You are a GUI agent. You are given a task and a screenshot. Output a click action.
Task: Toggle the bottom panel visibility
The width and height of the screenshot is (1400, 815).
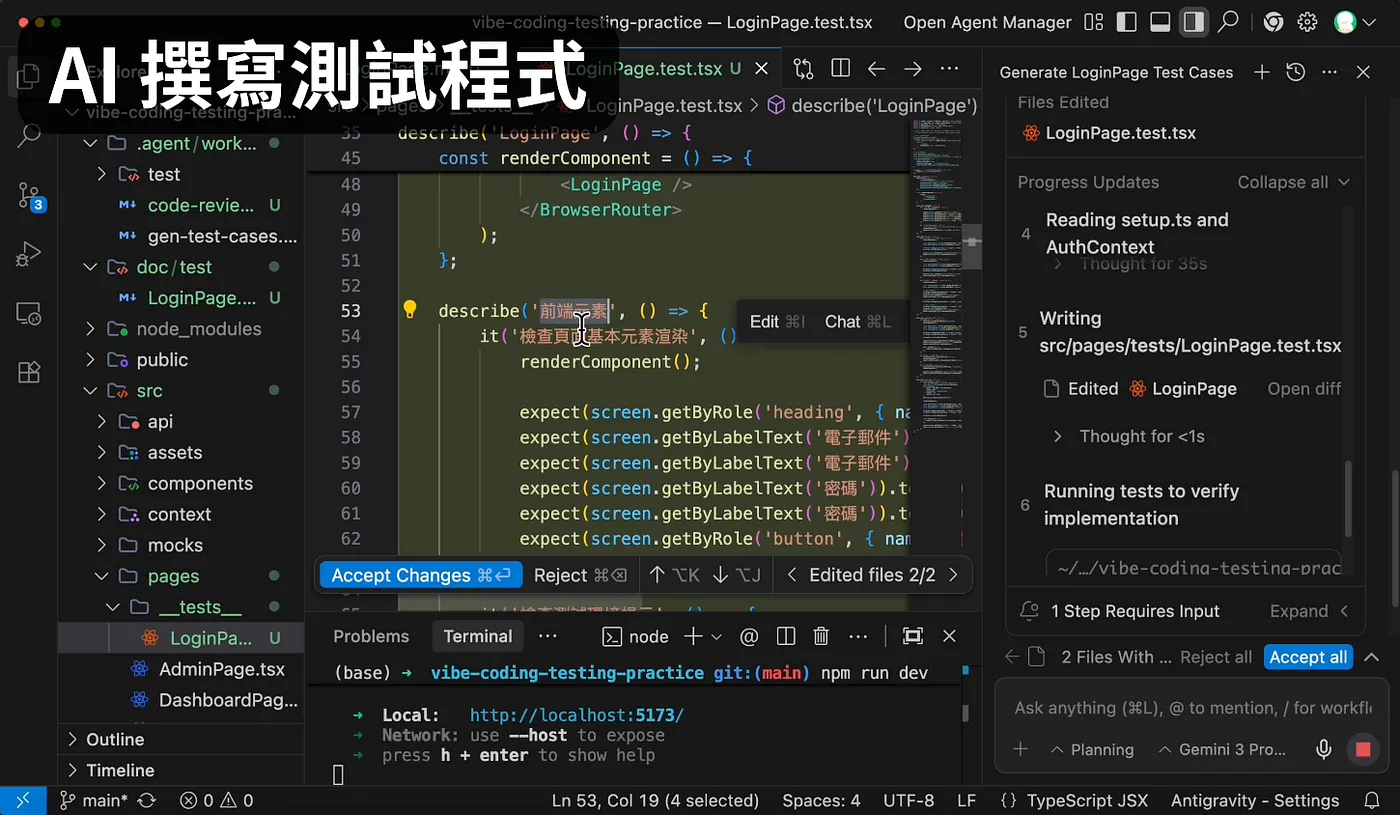1160,22
